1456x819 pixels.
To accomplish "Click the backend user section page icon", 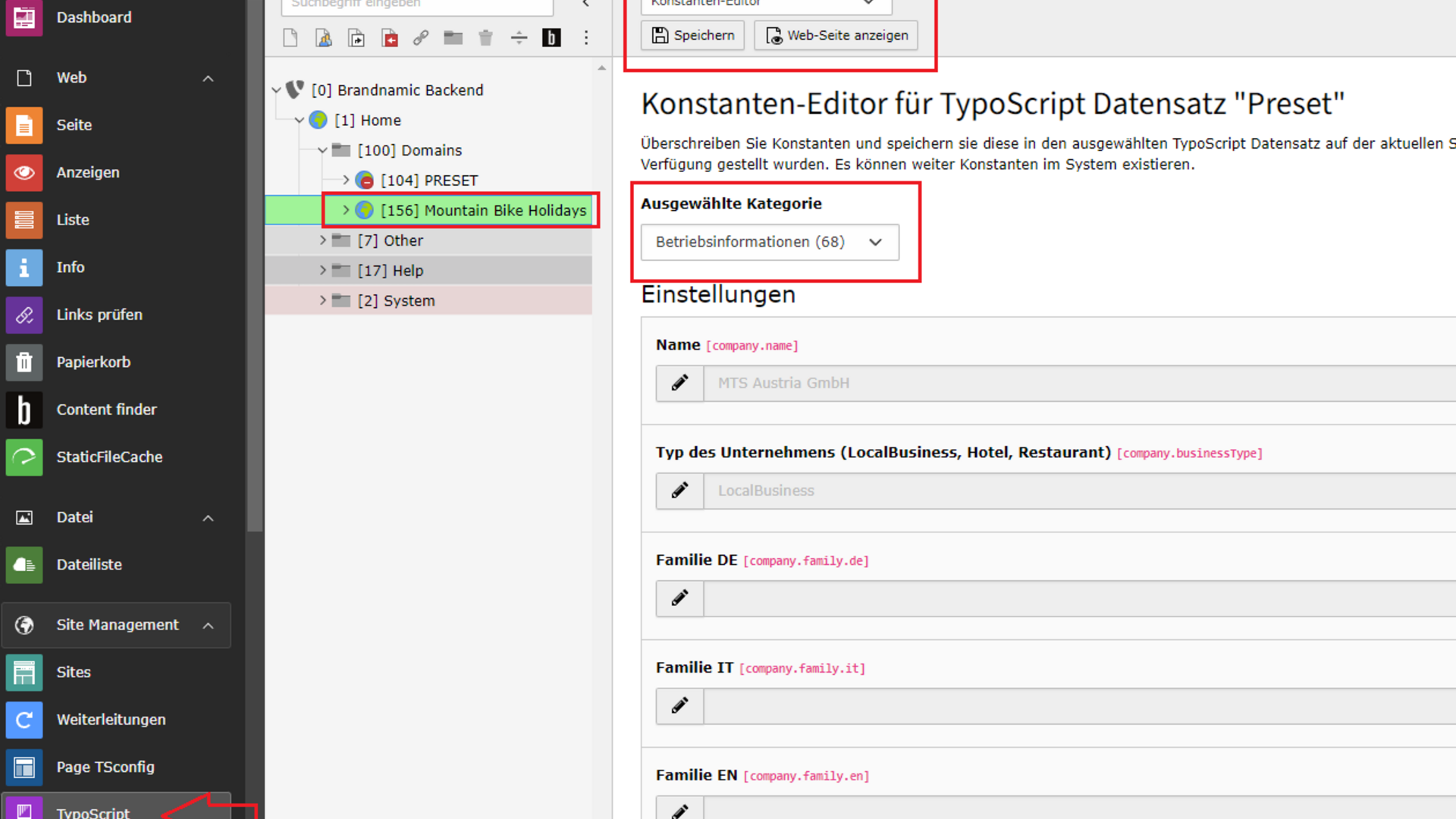I will click(324, 38).
